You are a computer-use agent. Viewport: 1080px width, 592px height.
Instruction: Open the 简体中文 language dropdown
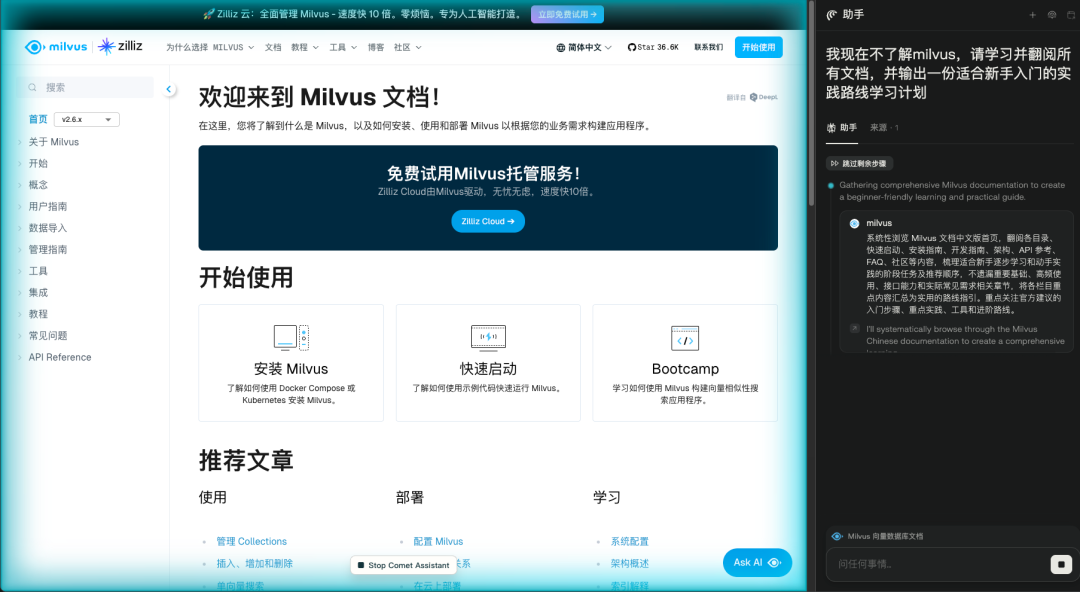(x=584, y=48)
